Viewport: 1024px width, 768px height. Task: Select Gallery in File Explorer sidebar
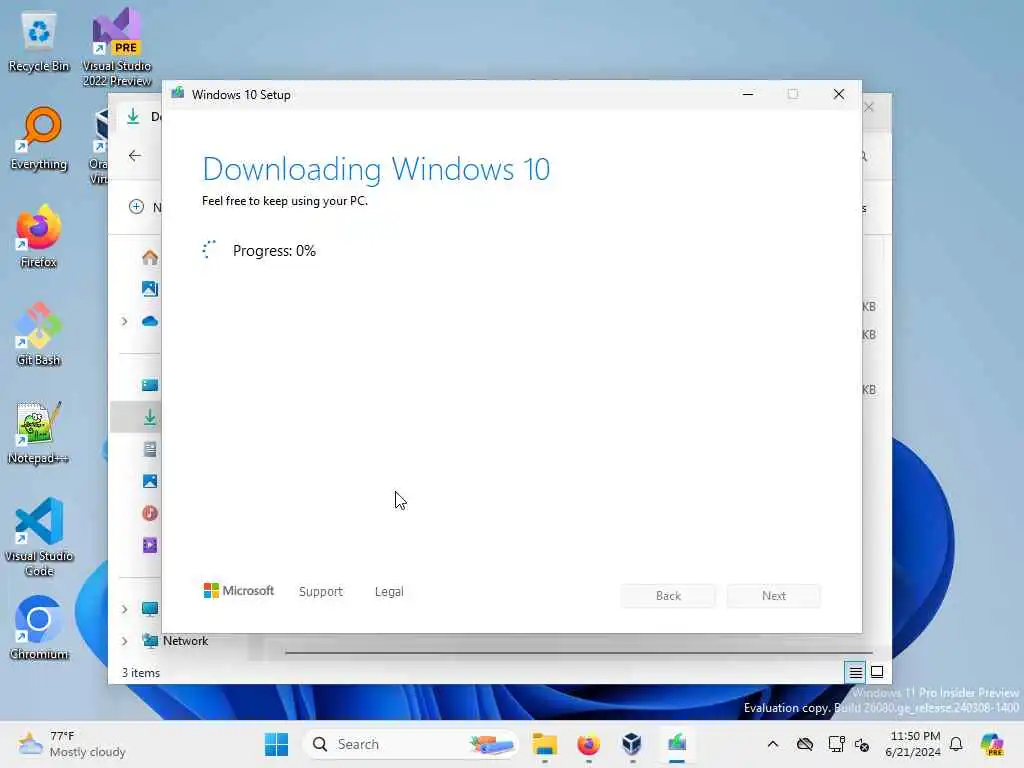coord(150,289)
